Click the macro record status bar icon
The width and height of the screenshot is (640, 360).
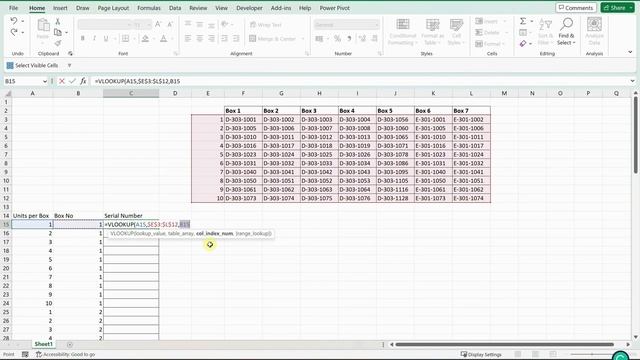click(25, 354)
